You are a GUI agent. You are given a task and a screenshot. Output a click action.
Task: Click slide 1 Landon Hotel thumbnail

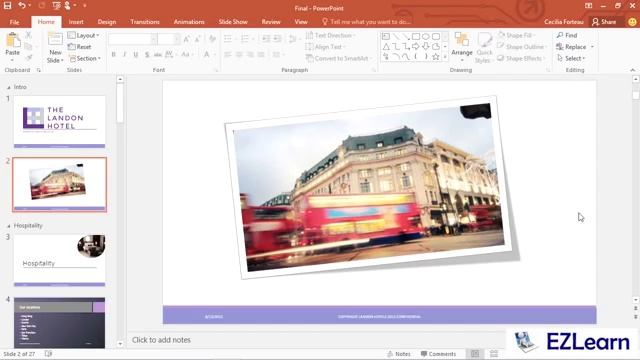point(60,122)
